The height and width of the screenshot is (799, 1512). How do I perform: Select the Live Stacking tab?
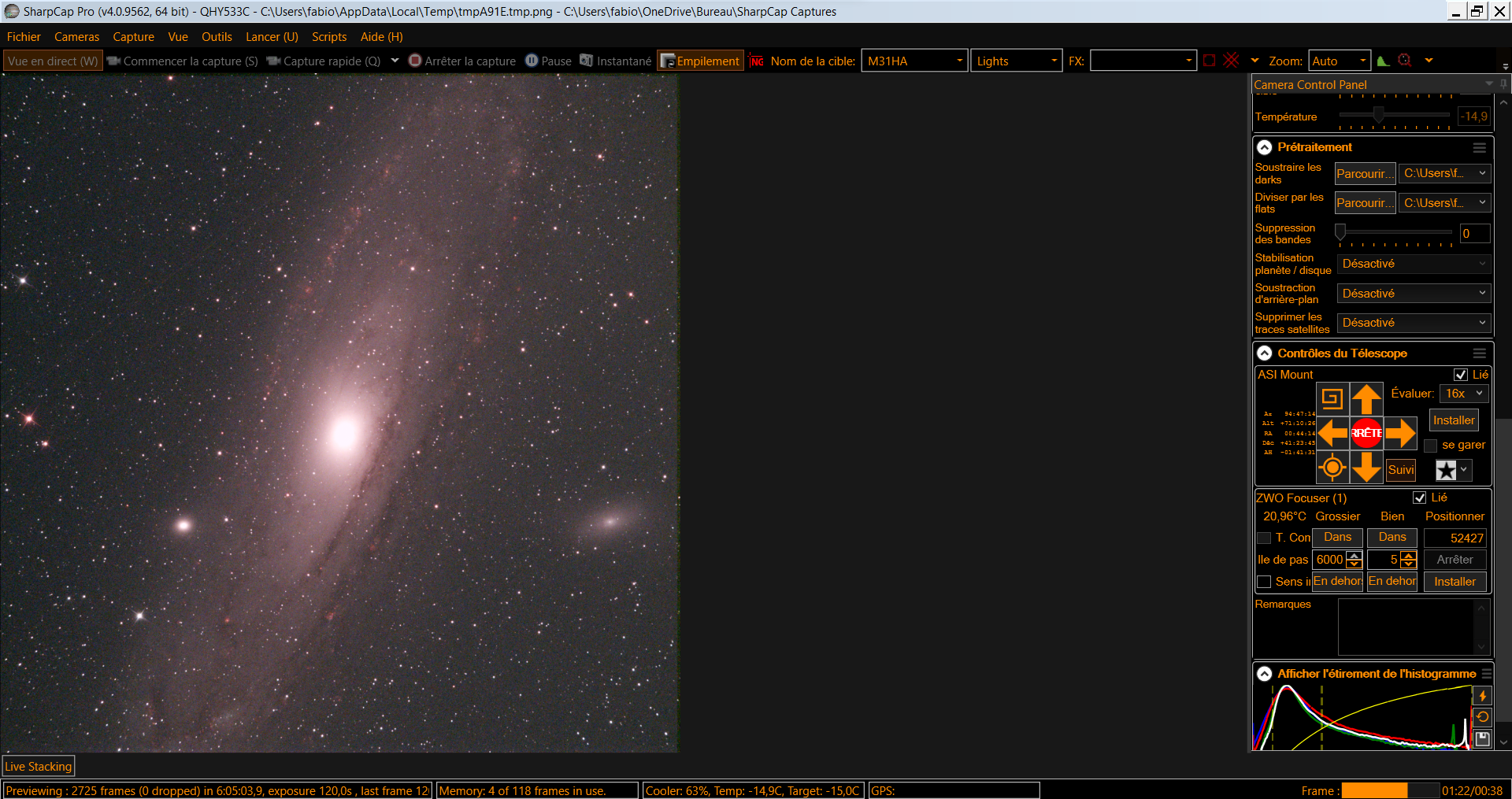[39, 766]
